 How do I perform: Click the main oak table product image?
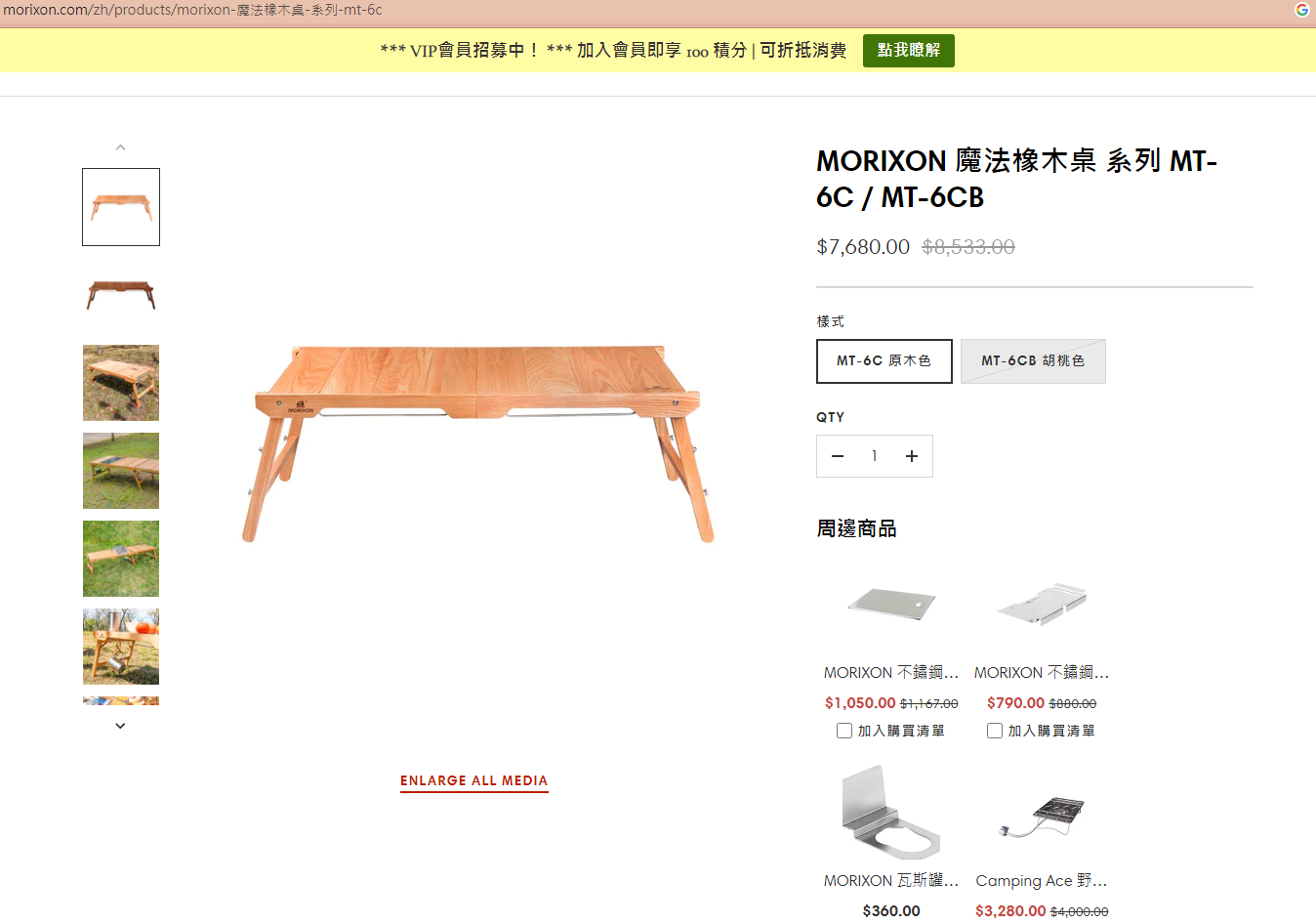(478, 442)
